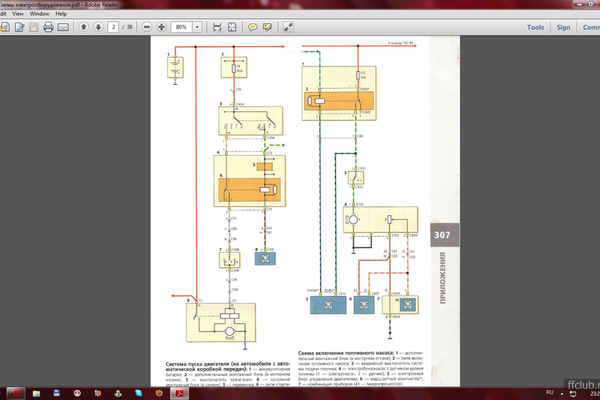
Task: Click the Edit/Sign document toolbar icon
Action: (20, 27)
